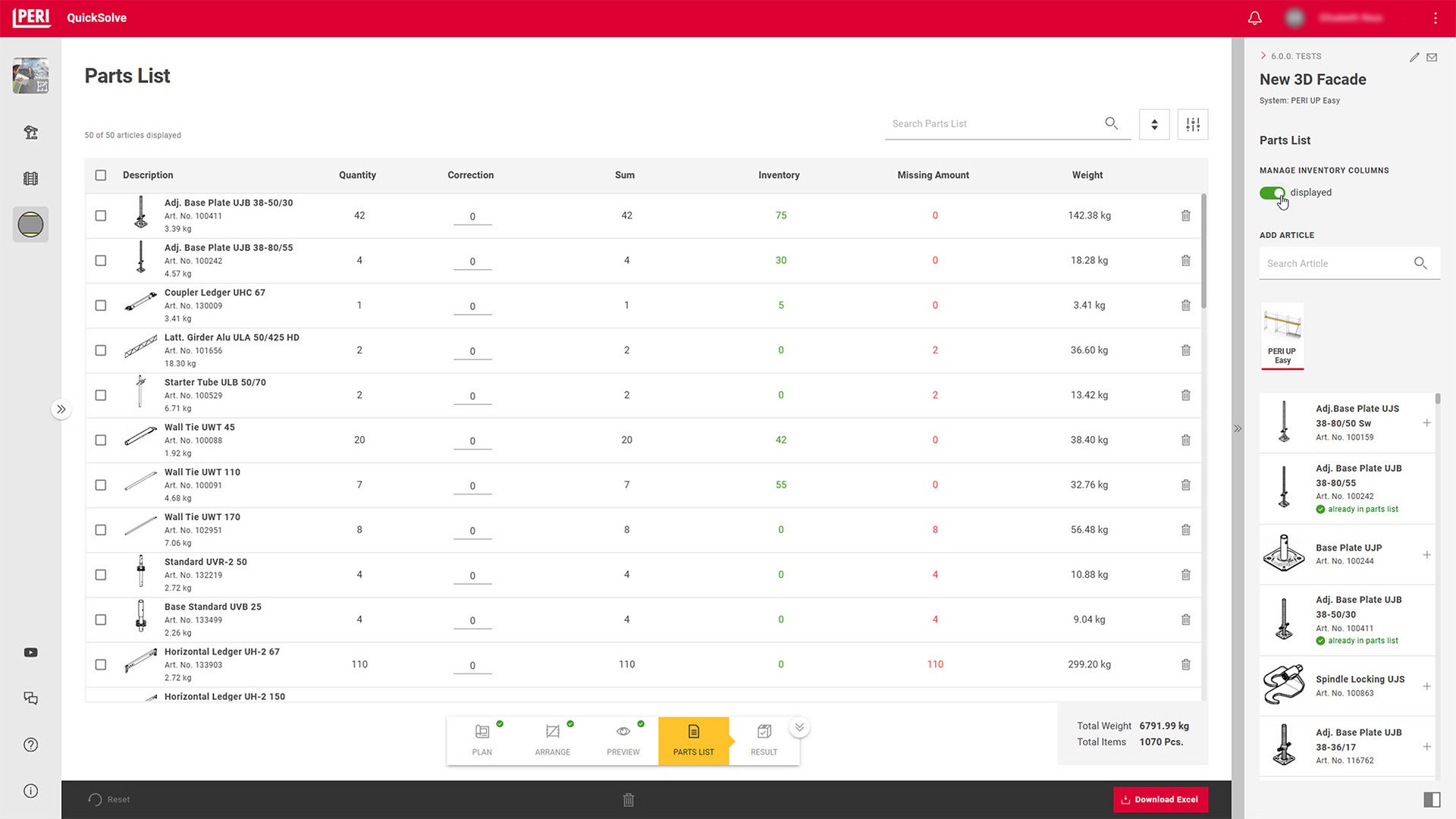The height and width of the screenshot is (819, 1456).
Task: Open the Search Parts List magnifier
Action: 1111,124
